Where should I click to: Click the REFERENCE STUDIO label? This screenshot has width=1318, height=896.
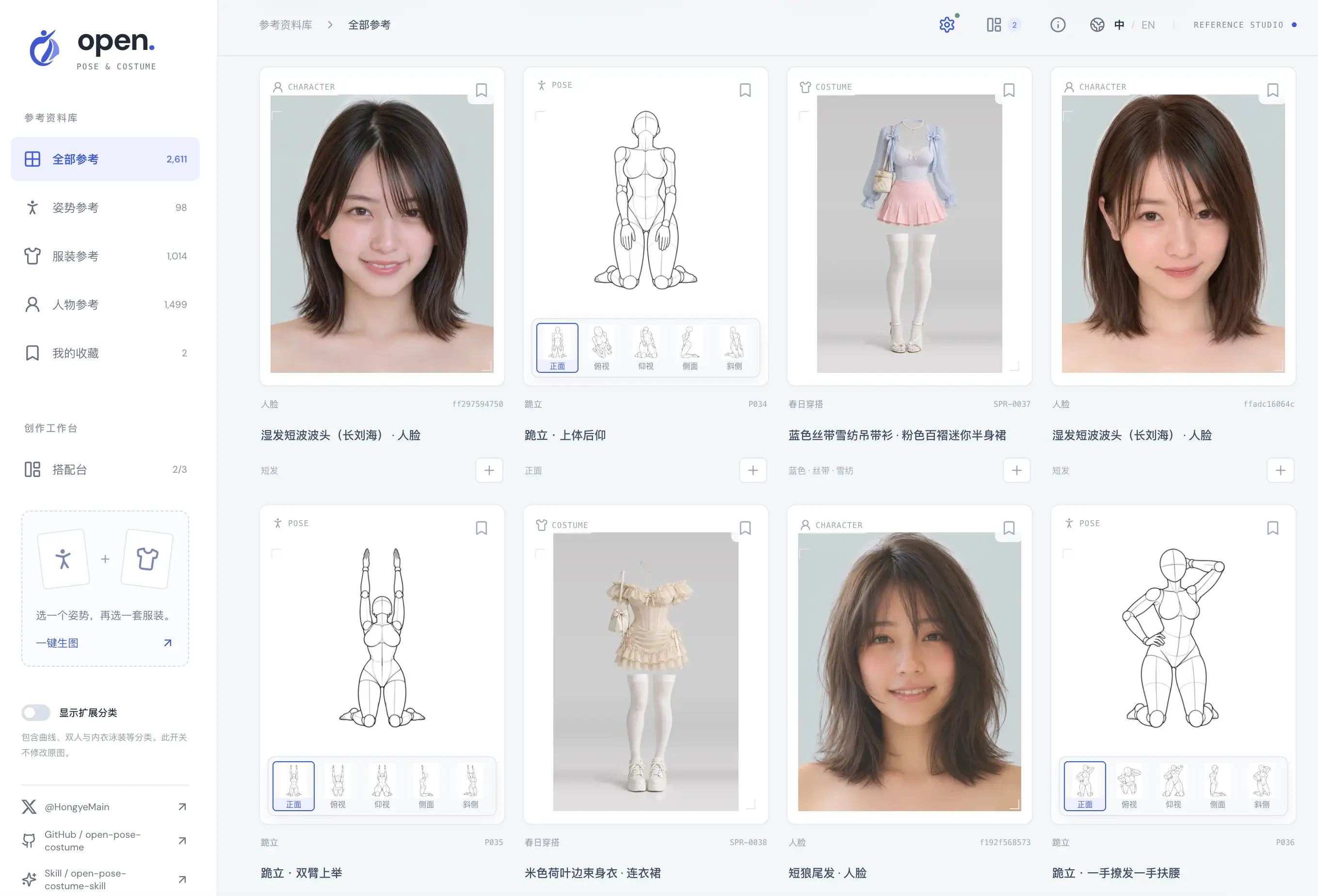1238,25
